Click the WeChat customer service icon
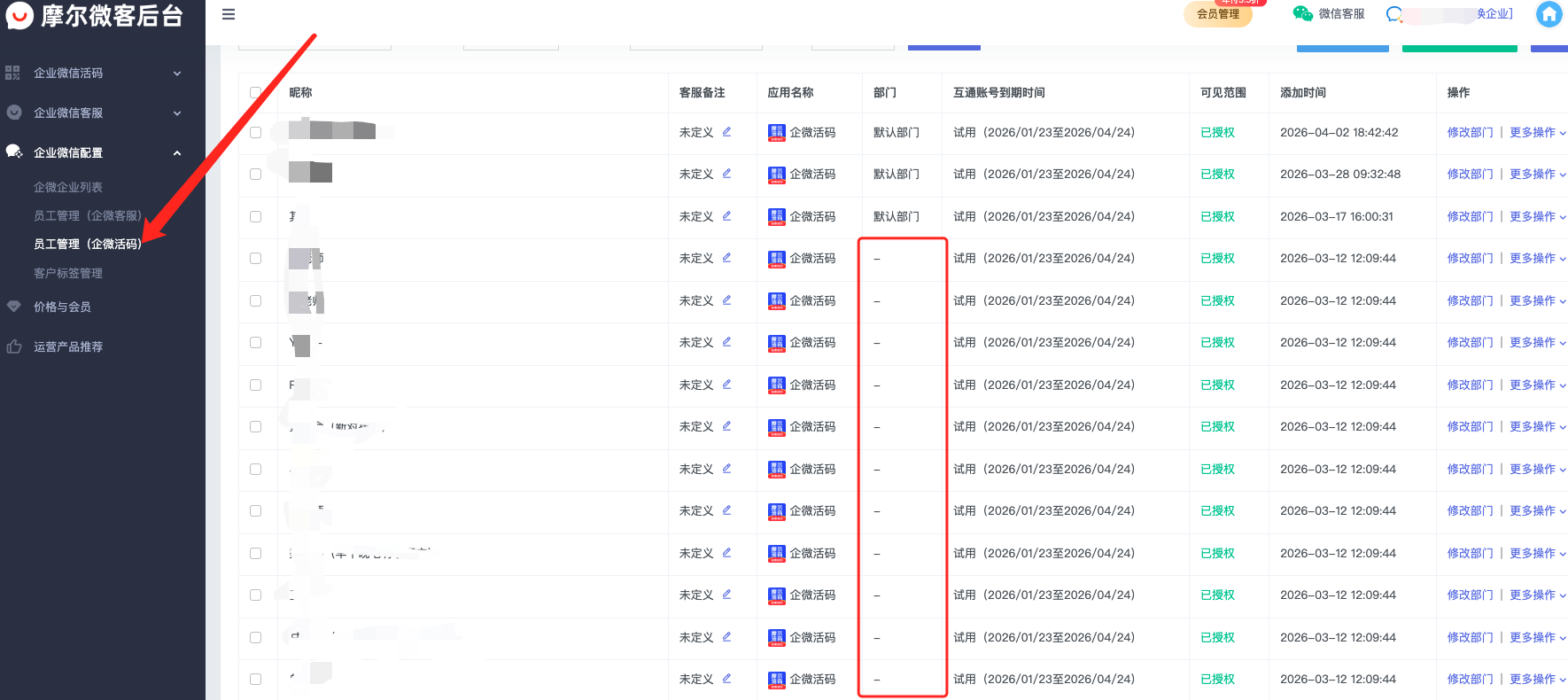The width and height of the screenshot is (1568, 700). point(1302,13)
